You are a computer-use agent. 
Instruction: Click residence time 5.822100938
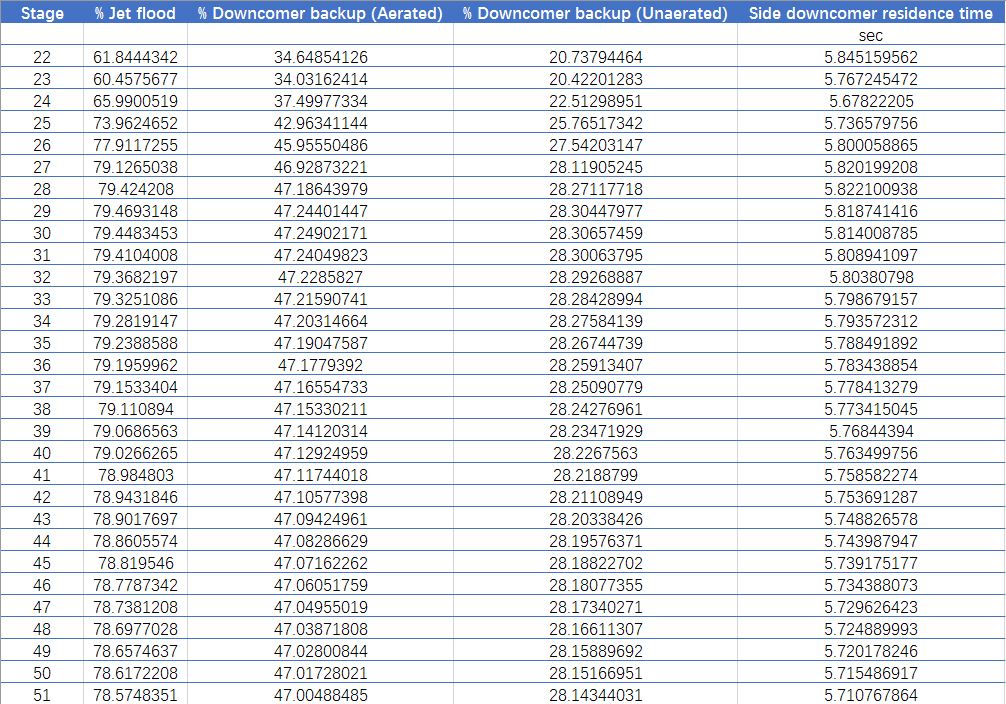point(871,189)
